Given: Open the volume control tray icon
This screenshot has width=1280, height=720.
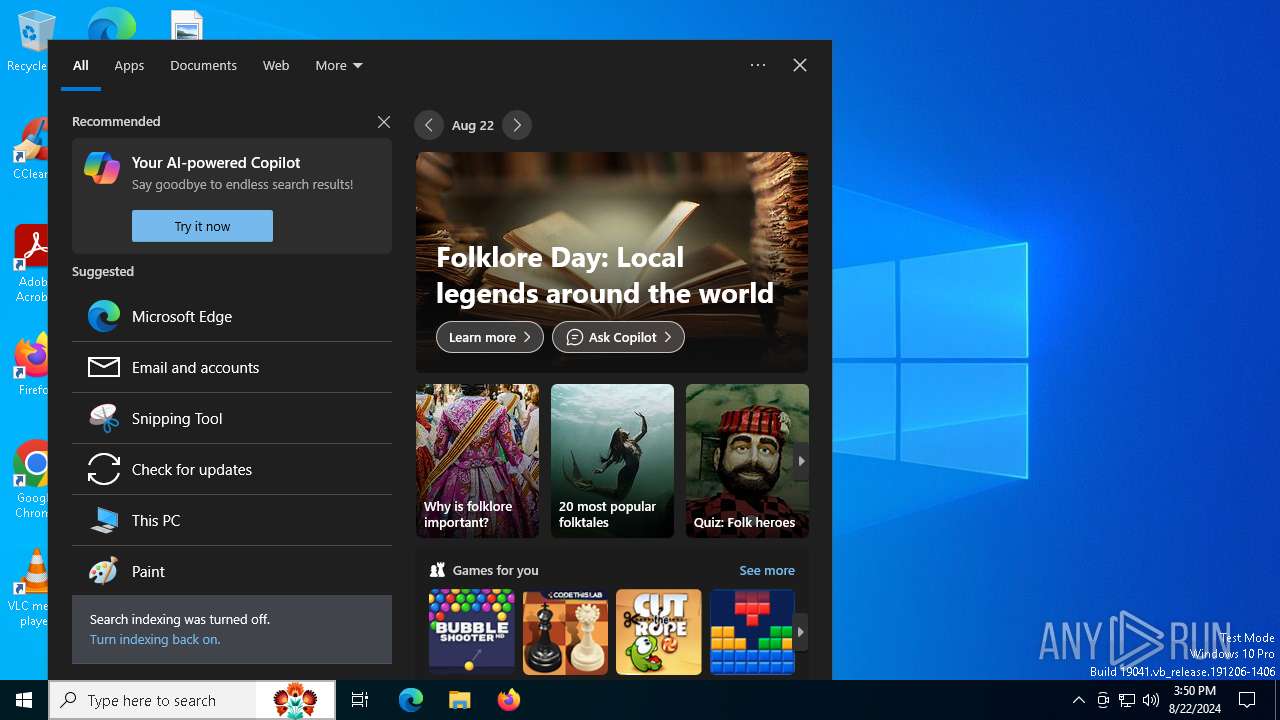Looking at the screenshot, I should click(1151, 700).
